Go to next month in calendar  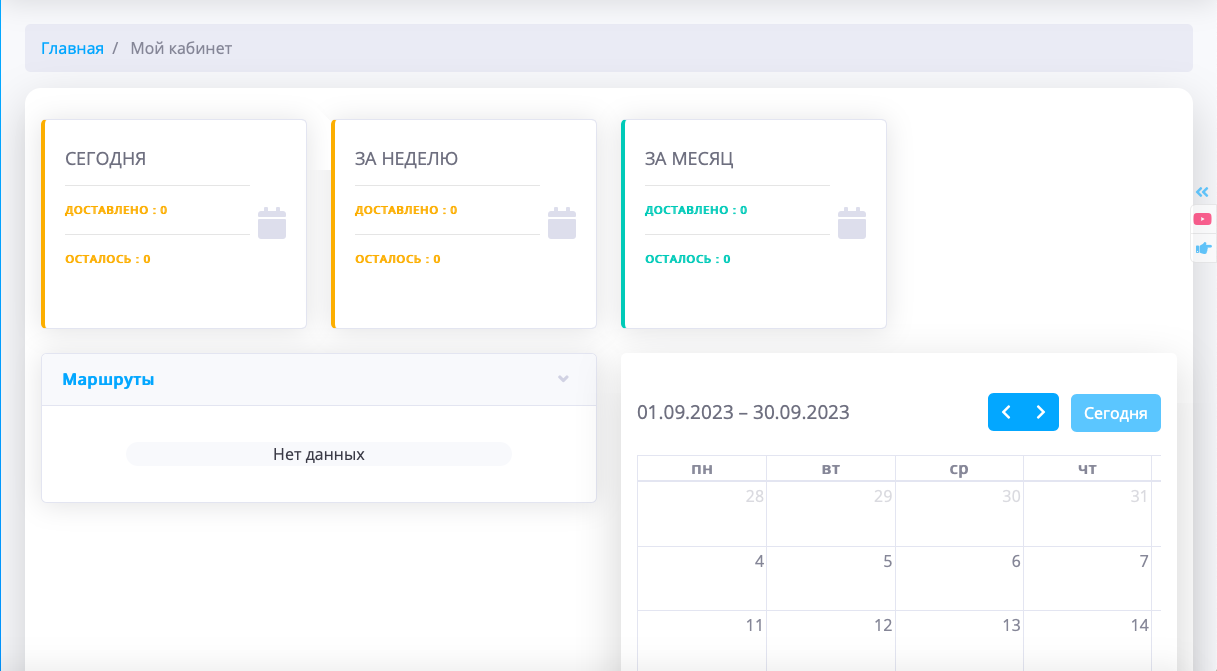[1041, 412]
